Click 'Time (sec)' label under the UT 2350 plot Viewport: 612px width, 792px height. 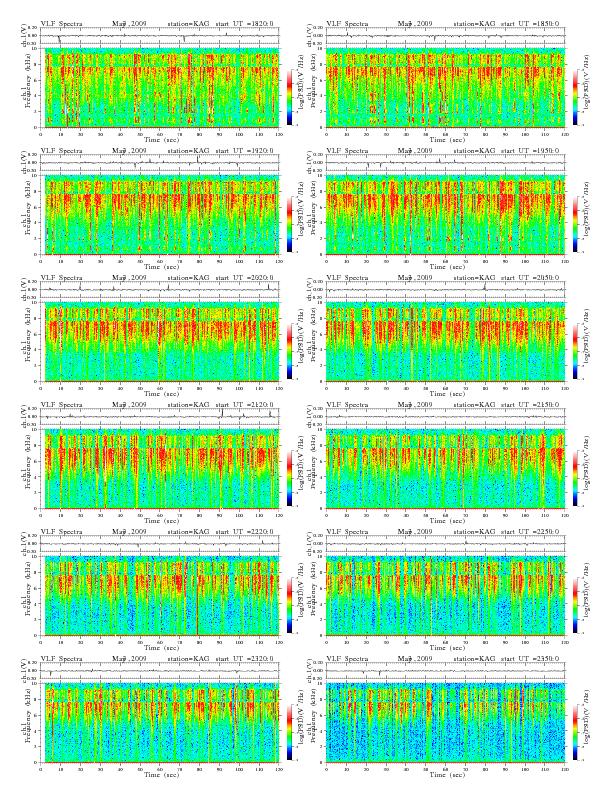click(445, 774)
